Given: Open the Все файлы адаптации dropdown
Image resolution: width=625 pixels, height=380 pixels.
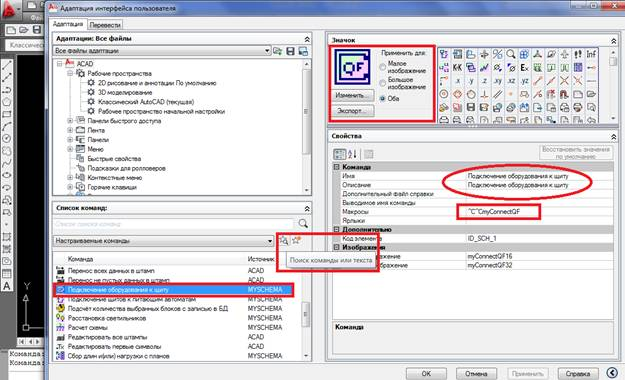Looking at the screenshot, I should [162, 51].
